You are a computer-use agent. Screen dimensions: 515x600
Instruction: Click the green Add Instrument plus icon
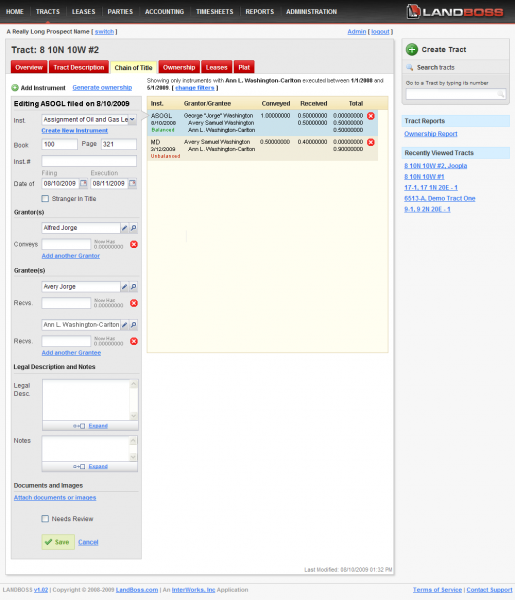15,88
